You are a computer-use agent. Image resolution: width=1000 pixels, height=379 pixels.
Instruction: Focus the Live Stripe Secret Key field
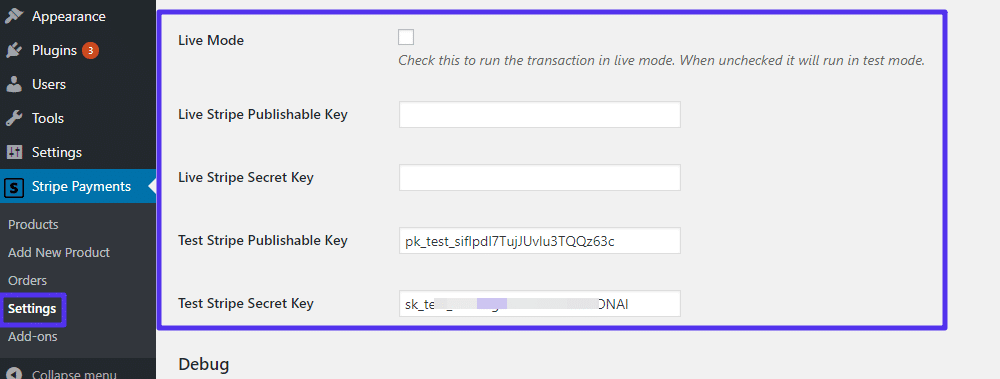click(540, 177)
